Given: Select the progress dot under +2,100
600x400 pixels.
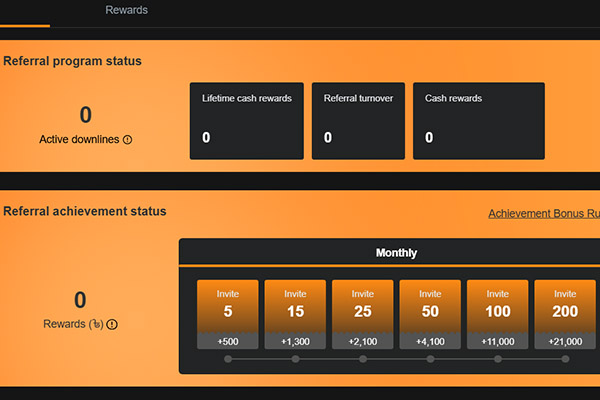Looking at the screenshot, I should point(362,359).
